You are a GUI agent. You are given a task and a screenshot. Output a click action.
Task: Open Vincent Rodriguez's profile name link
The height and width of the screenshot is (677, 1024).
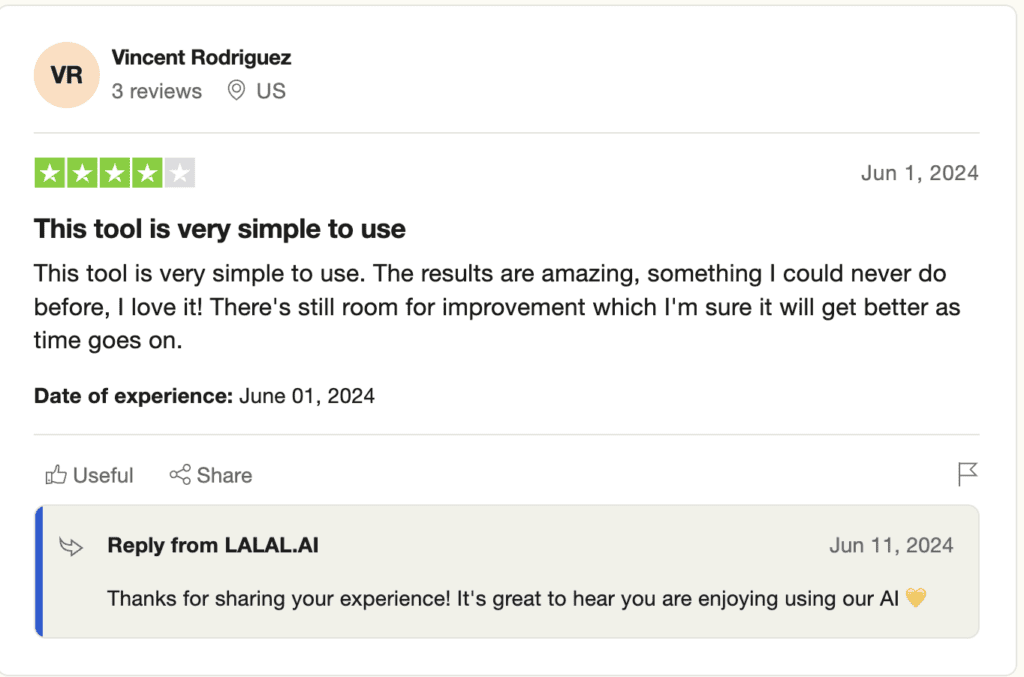pyautogui.click(x=201, y=58)
